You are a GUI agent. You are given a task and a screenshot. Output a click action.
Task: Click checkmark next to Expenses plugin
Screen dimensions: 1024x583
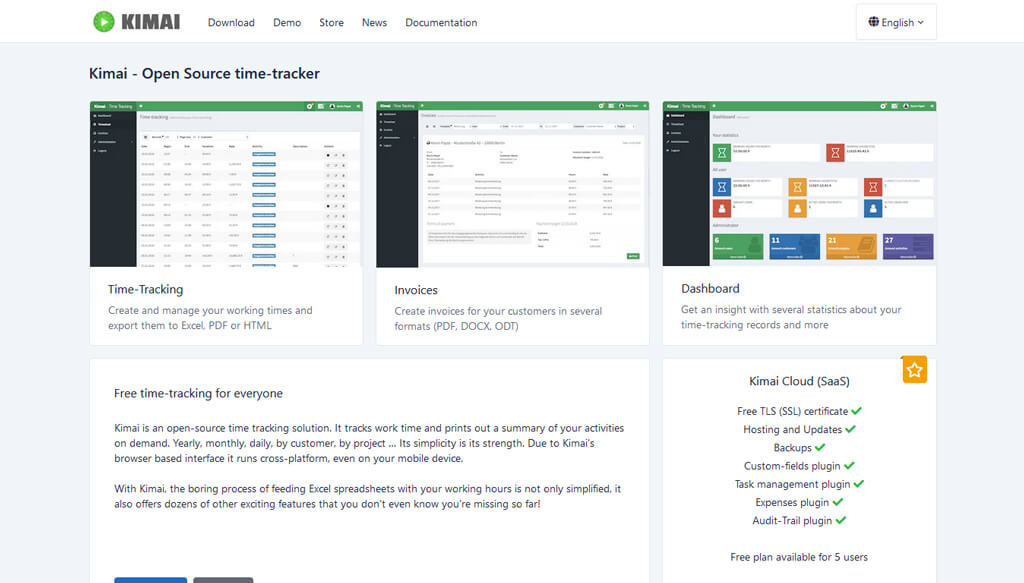click(838, 502)
